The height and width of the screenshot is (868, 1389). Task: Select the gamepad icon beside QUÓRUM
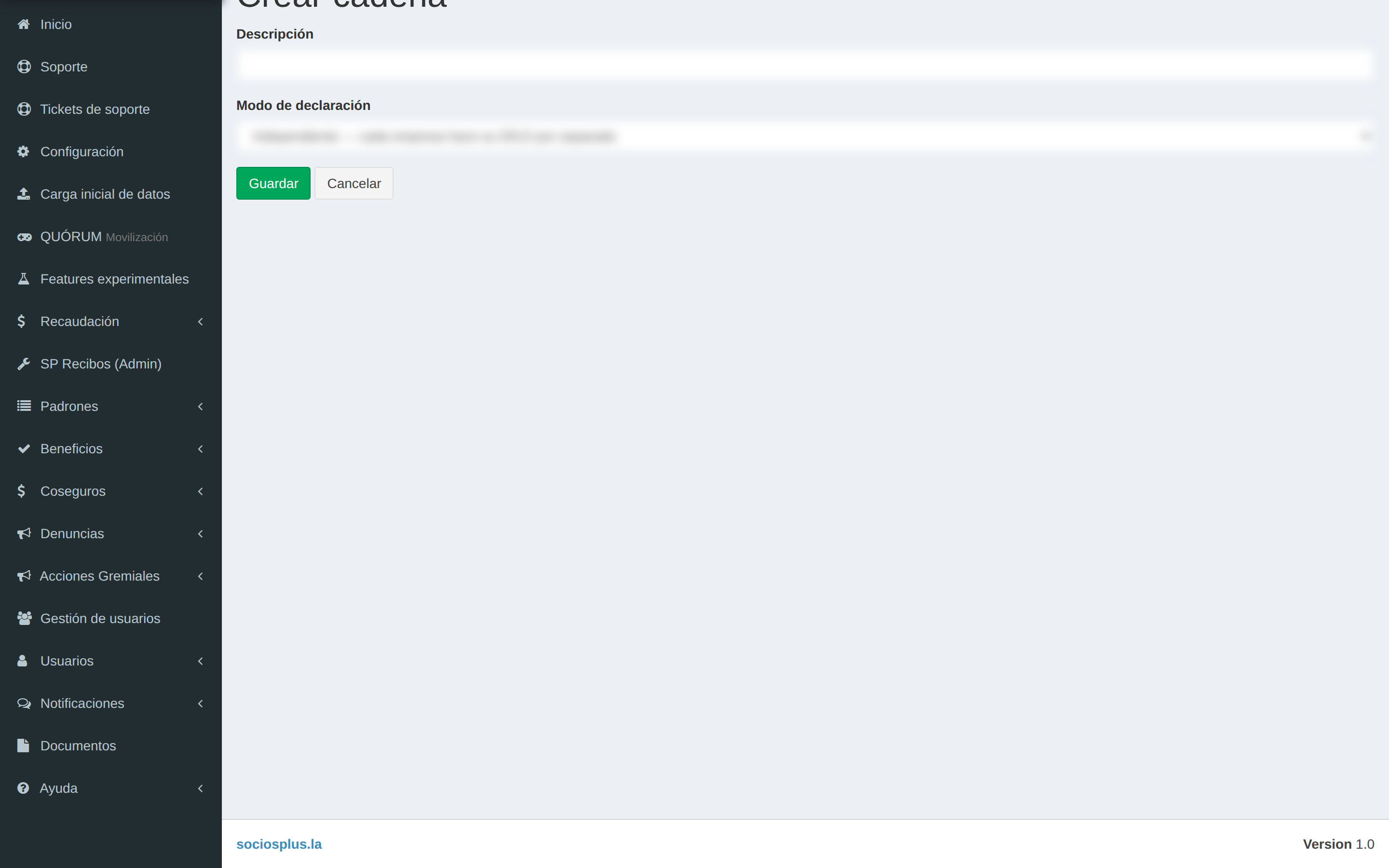(x=24, y=236)
